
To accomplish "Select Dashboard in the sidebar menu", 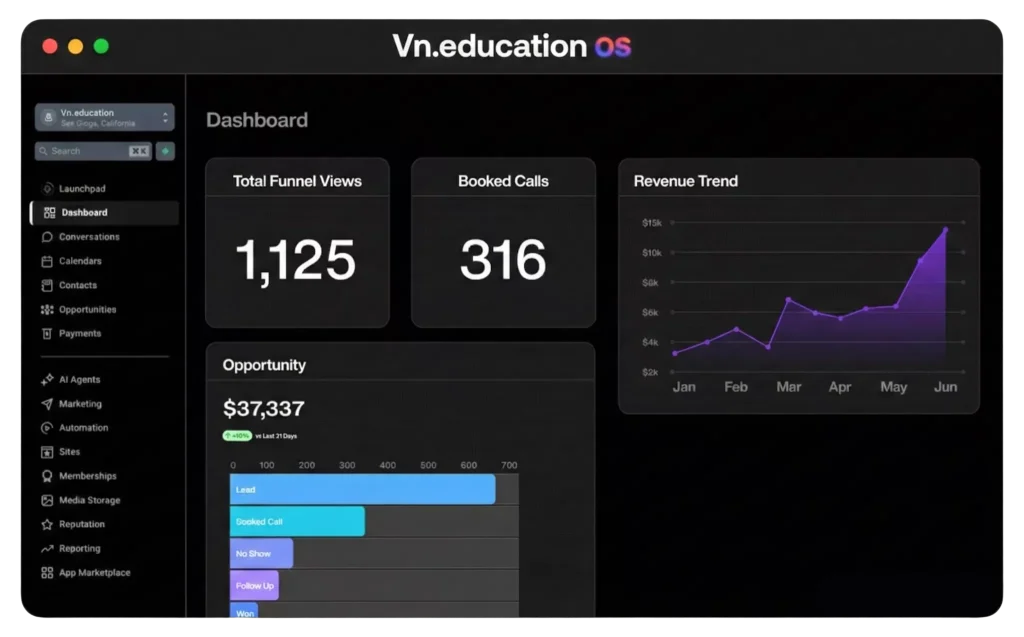I will (x=84, y=213).
